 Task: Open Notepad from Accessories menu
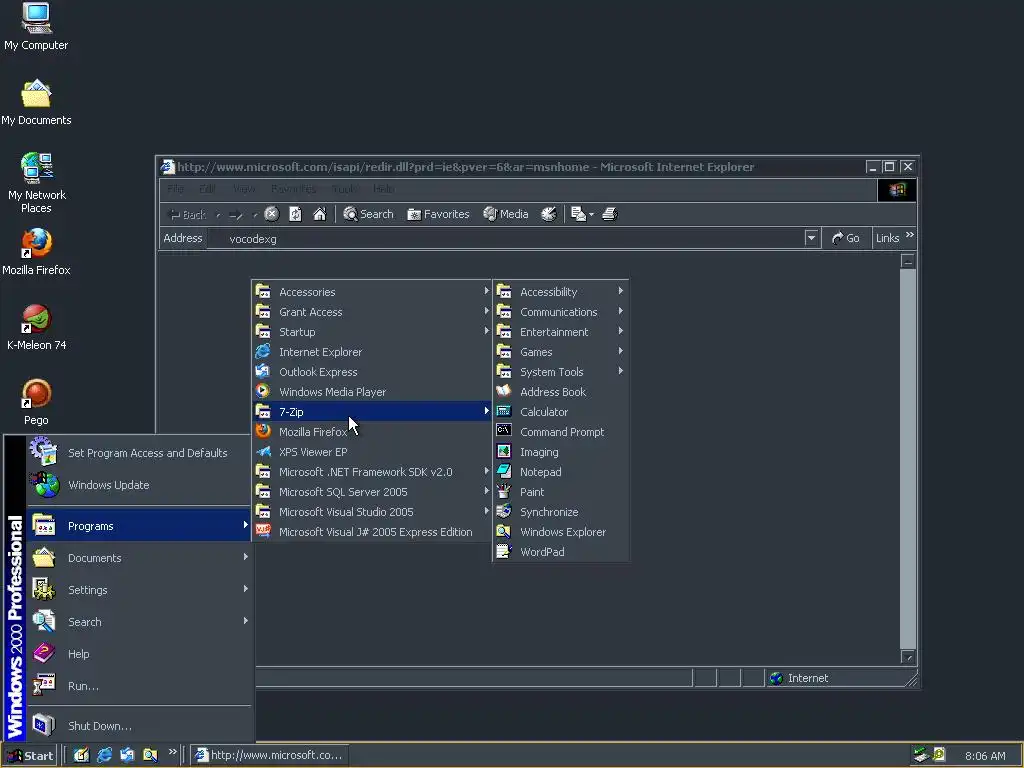[561, 472]
